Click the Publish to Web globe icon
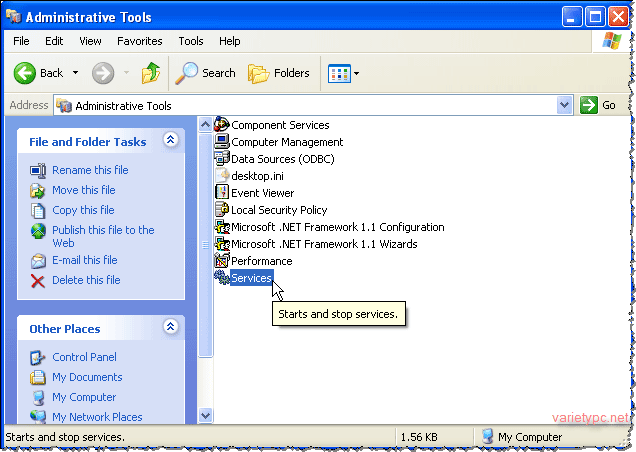 pyautogui.click(x=38, y=231)
